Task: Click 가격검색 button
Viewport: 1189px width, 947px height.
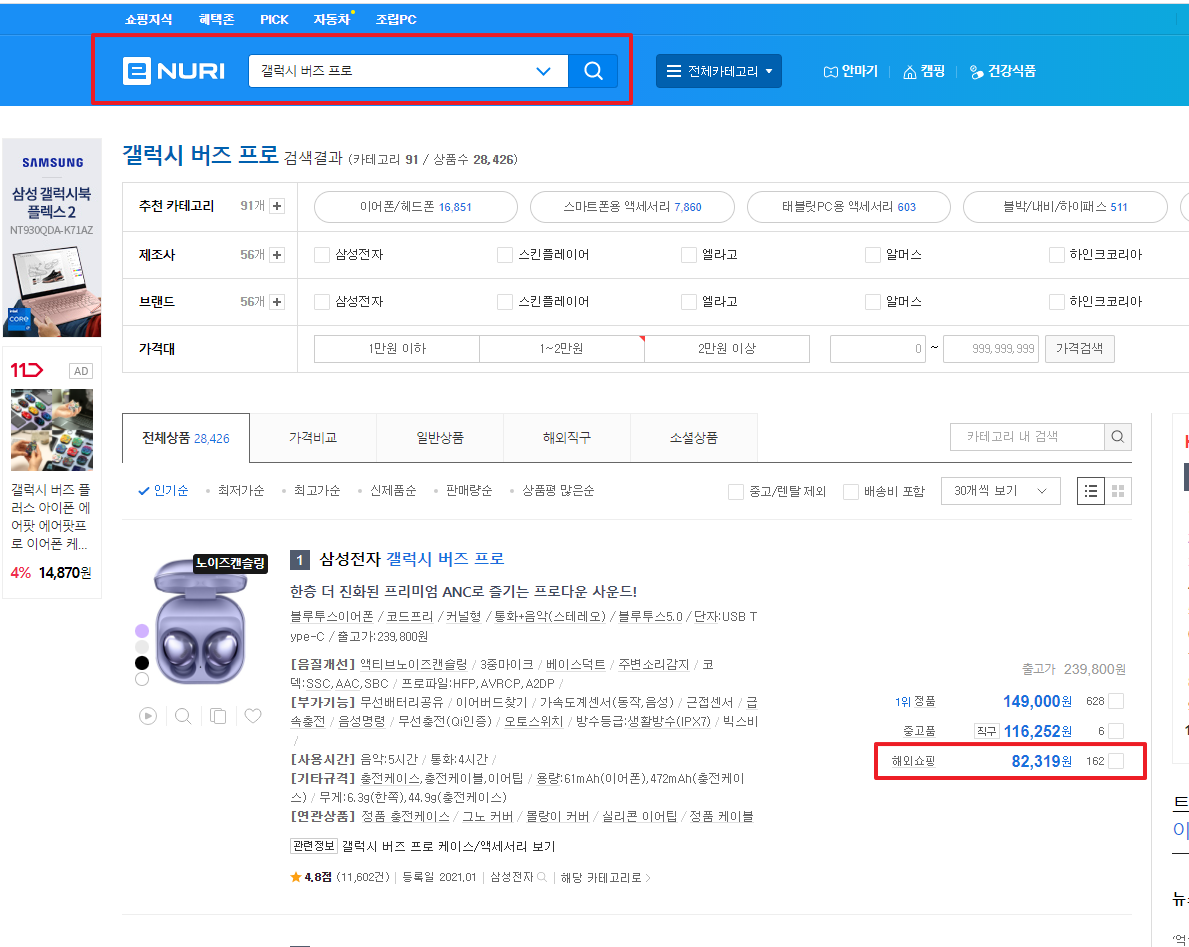Action: pyautogui.click(x=1079, y=349)
